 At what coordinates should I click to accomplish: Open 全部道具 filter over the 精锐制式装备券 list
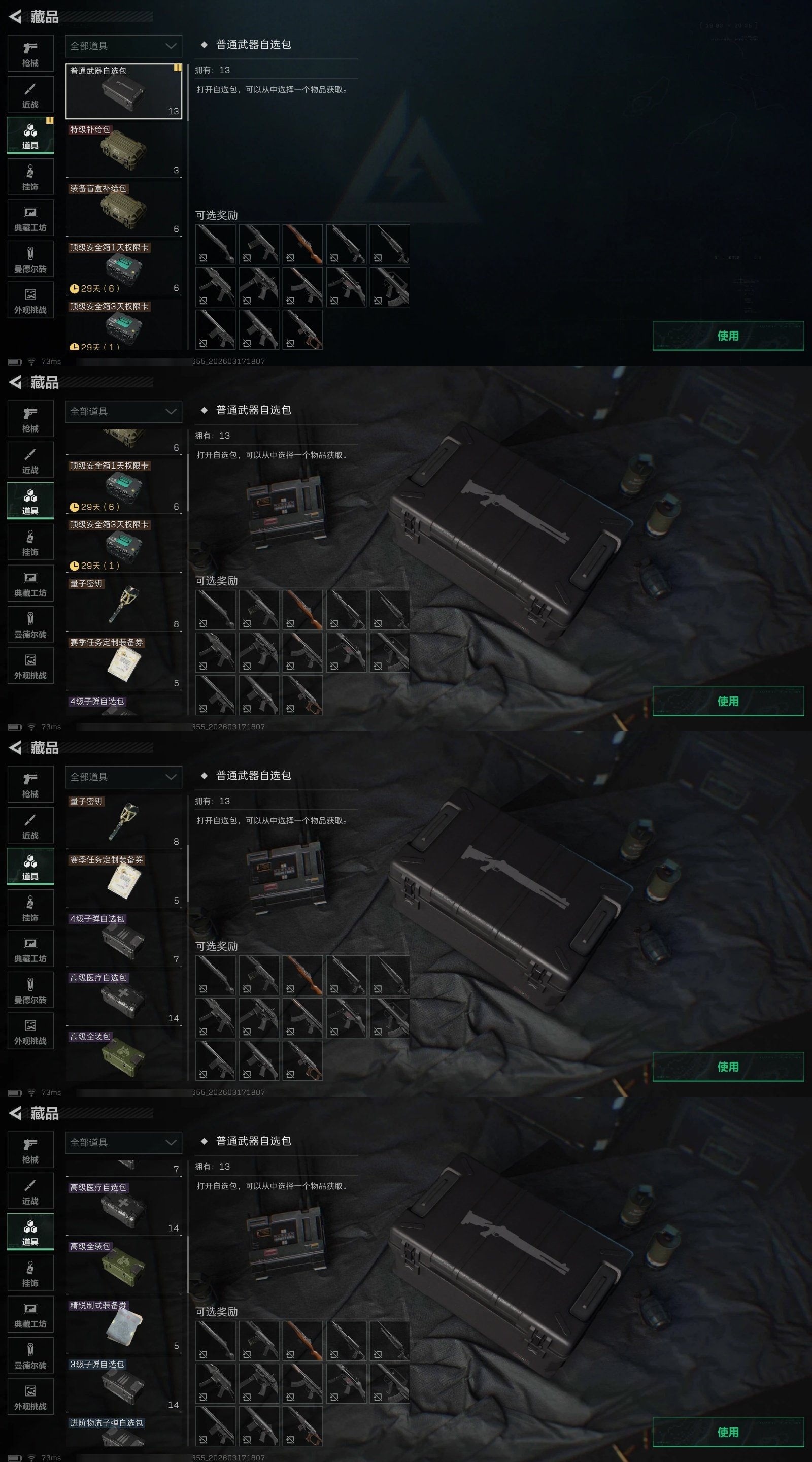pos(124,1143)
